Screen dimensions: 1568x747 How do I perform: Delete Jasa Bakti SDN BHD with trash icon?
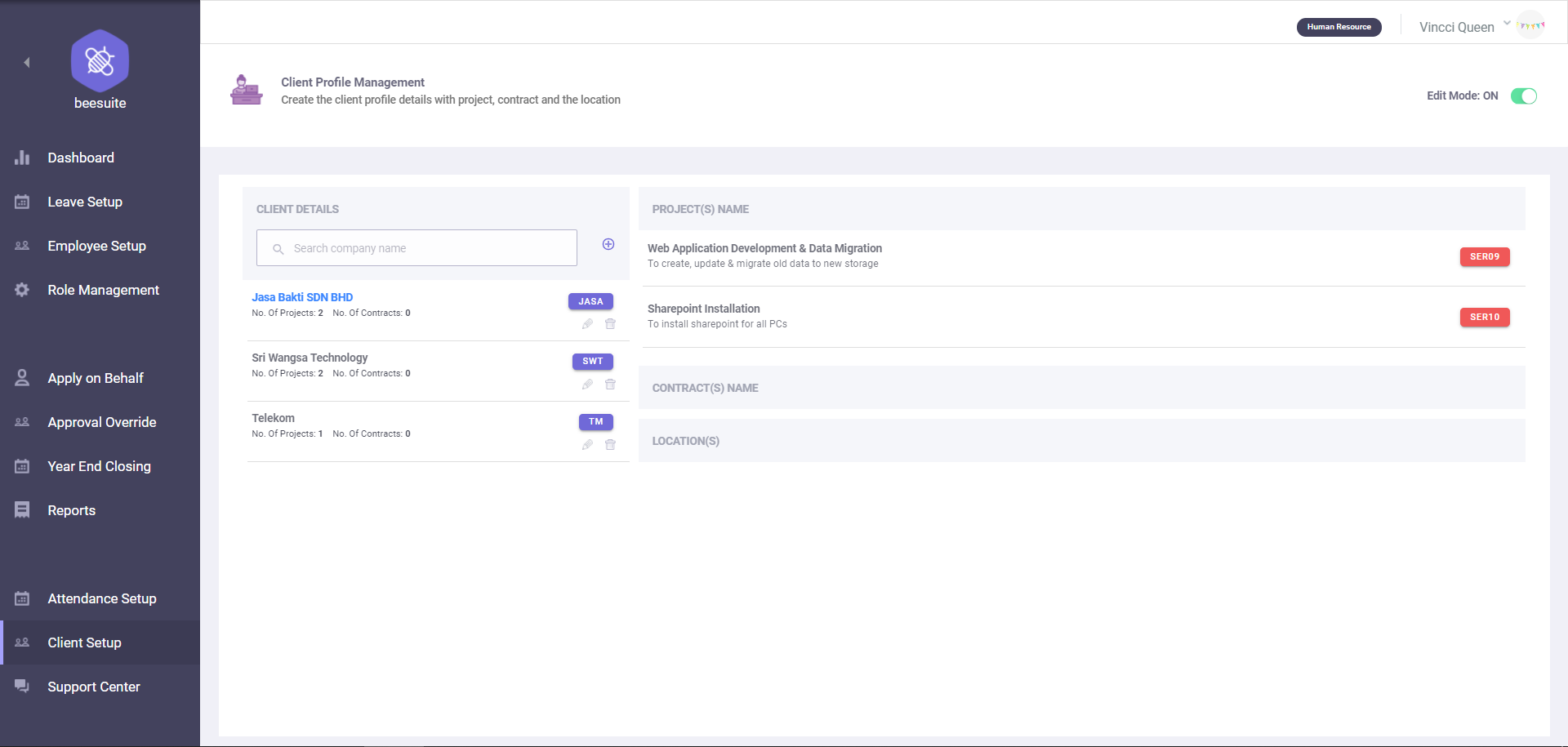pyautogui.click(x=610, y=324)
